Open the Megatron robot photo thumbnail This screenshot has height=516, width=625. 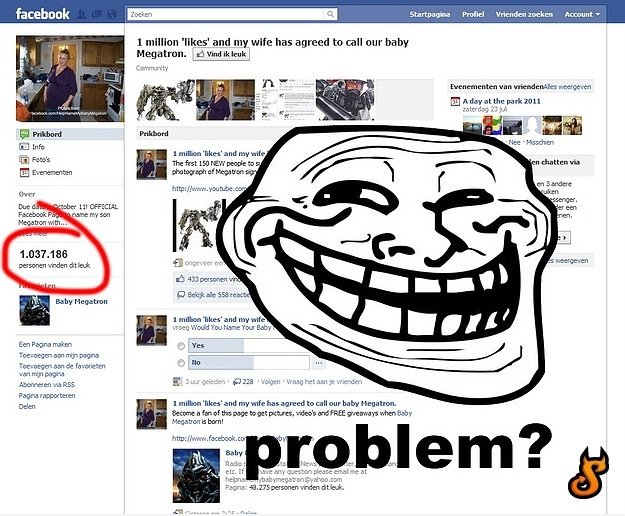165,100
